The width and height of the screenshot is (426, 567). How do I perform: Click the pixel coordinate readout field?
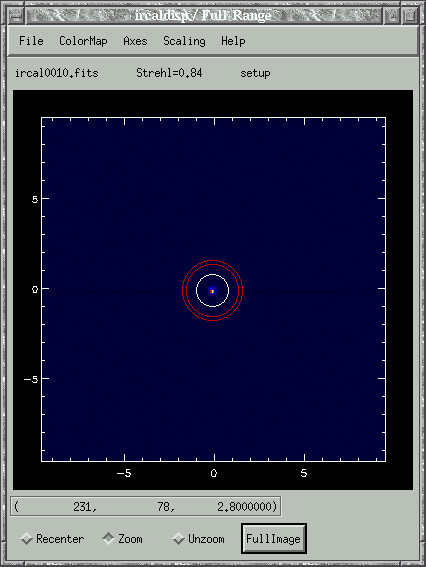click(x=146, y=506)
